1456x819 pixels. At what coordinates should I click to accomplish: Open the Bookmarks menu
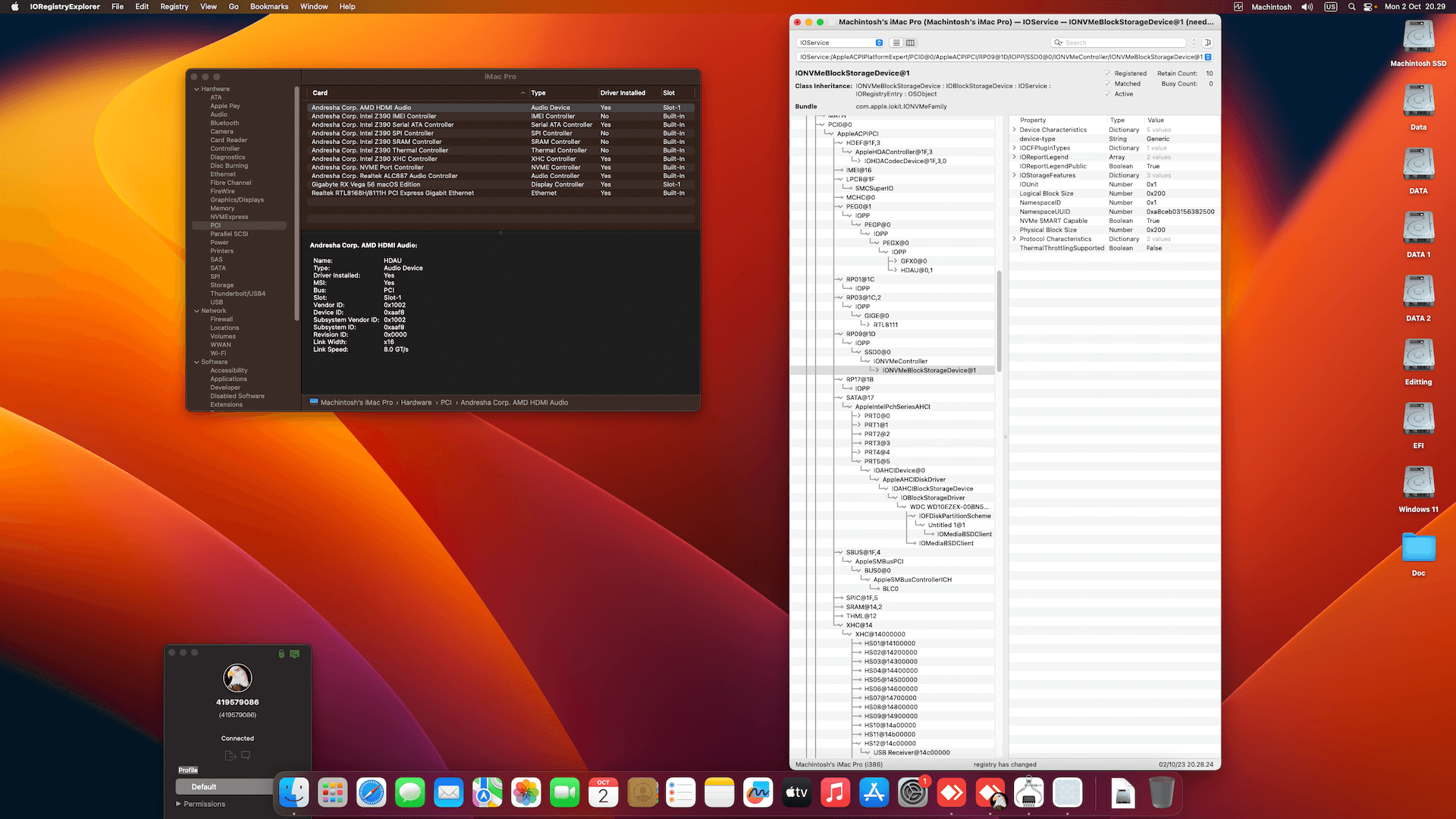point(269,7)
